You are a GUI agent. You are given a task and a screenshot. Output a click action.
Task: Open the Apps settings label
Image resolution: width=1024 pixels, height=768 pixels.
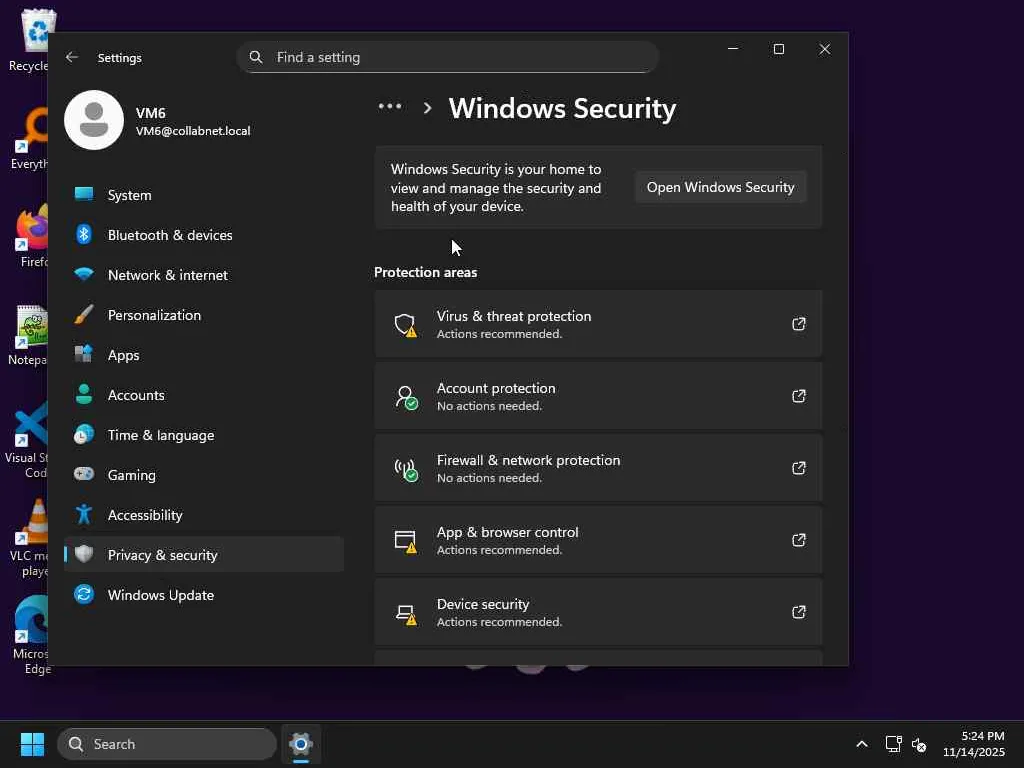pos(123,355)
